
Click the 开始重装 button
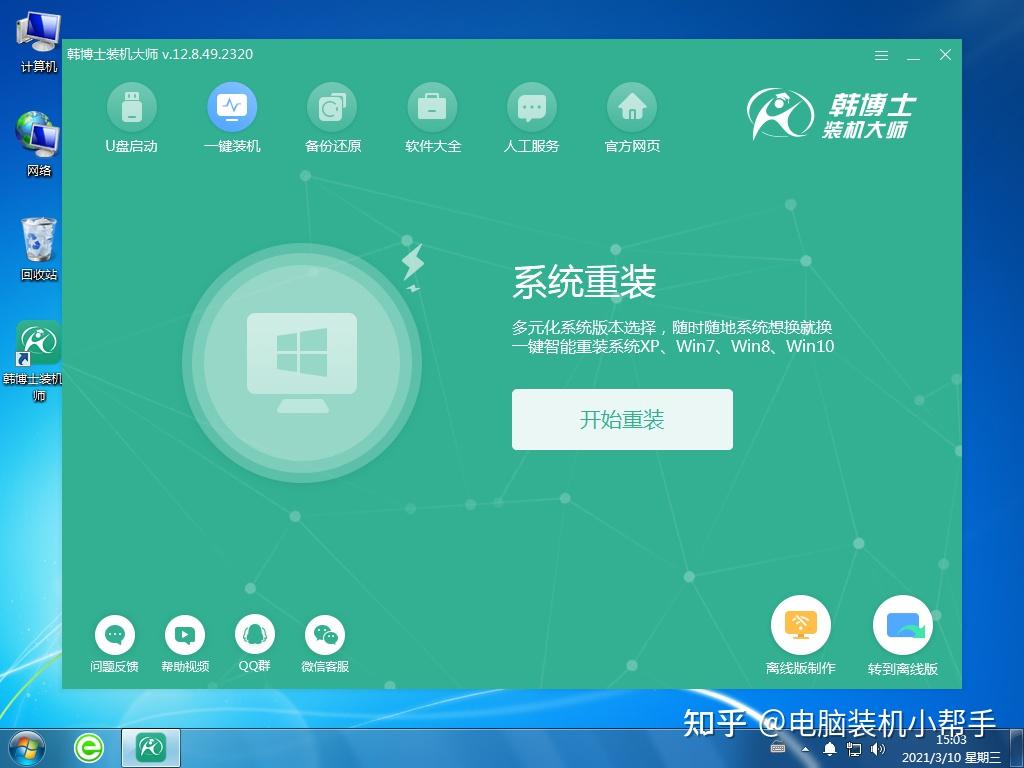coord(622,419)
